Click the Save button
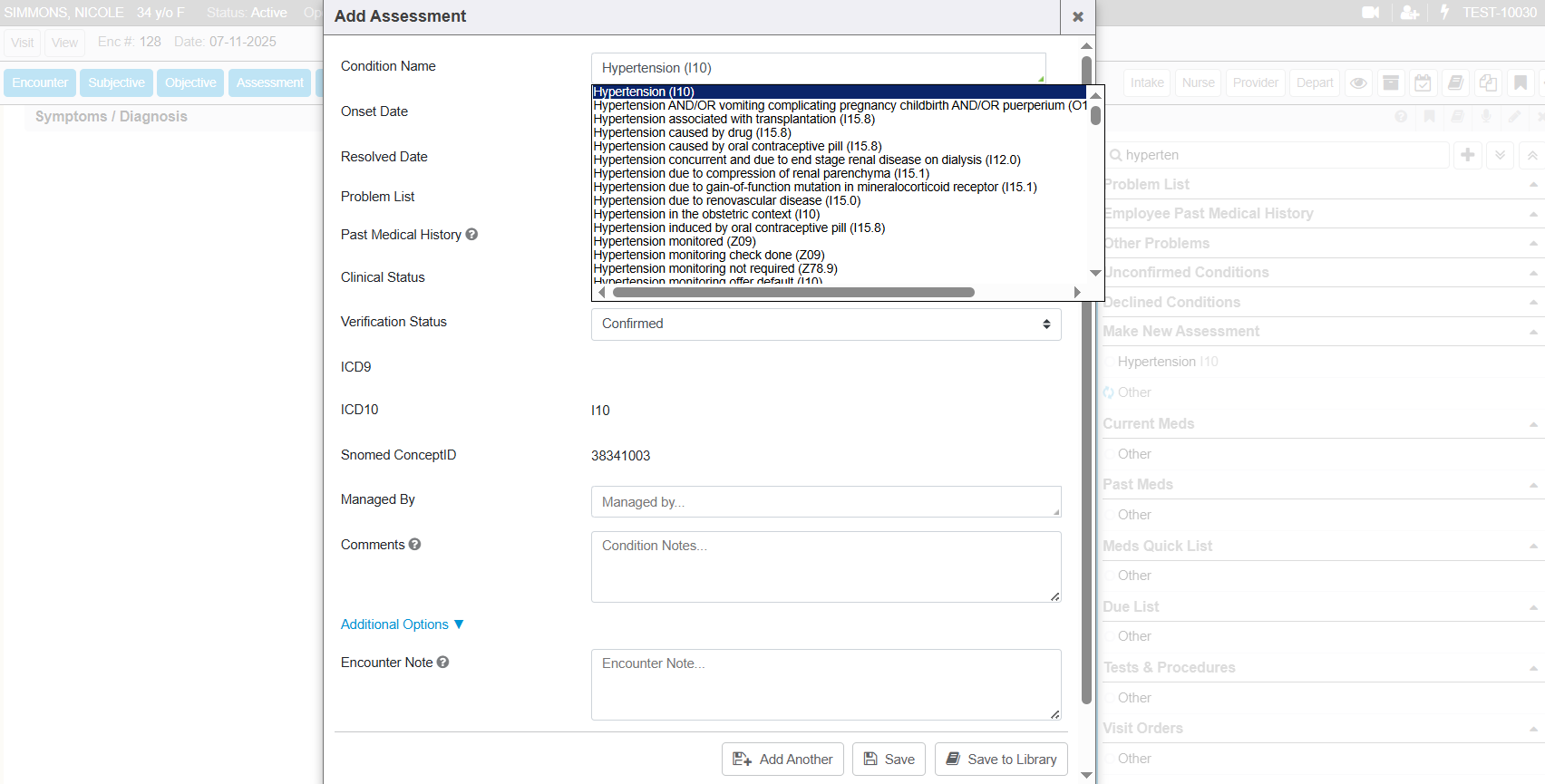 (888, 760)
